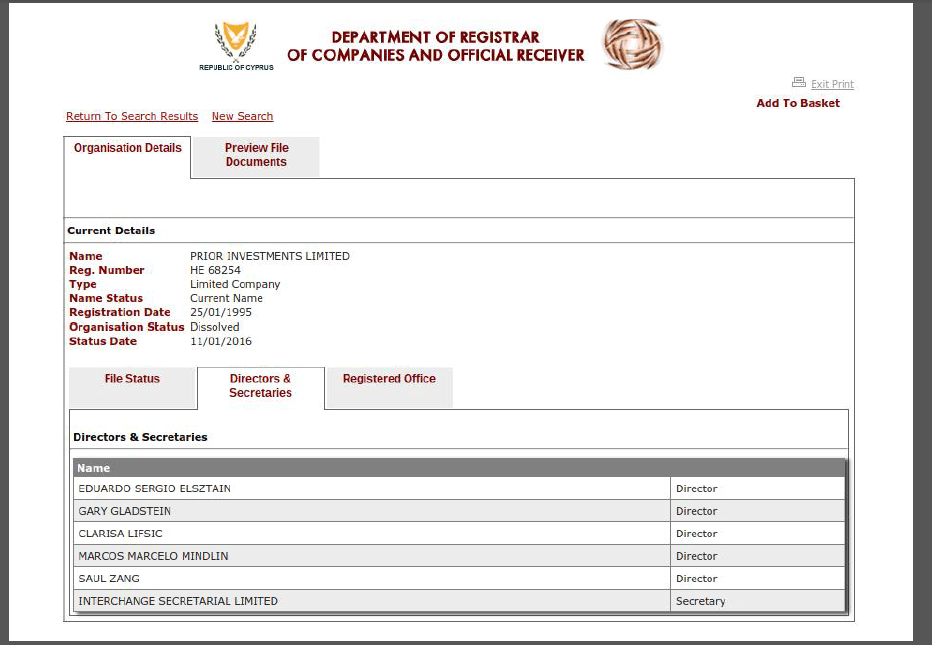Click the Exit Print link

(832, 84)
